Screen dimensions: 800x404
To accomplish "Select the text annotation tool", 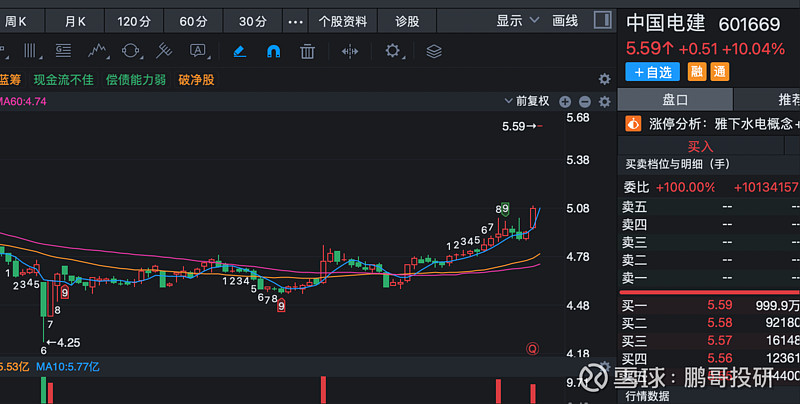I will click(198, 51).
